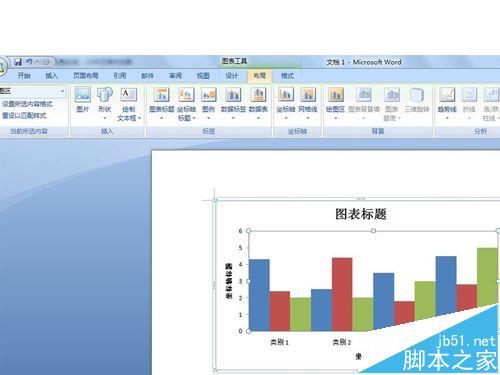The image size is (500, 375).
Task: Open the 数据表 data table menu
Action: (x=258, y=103)
